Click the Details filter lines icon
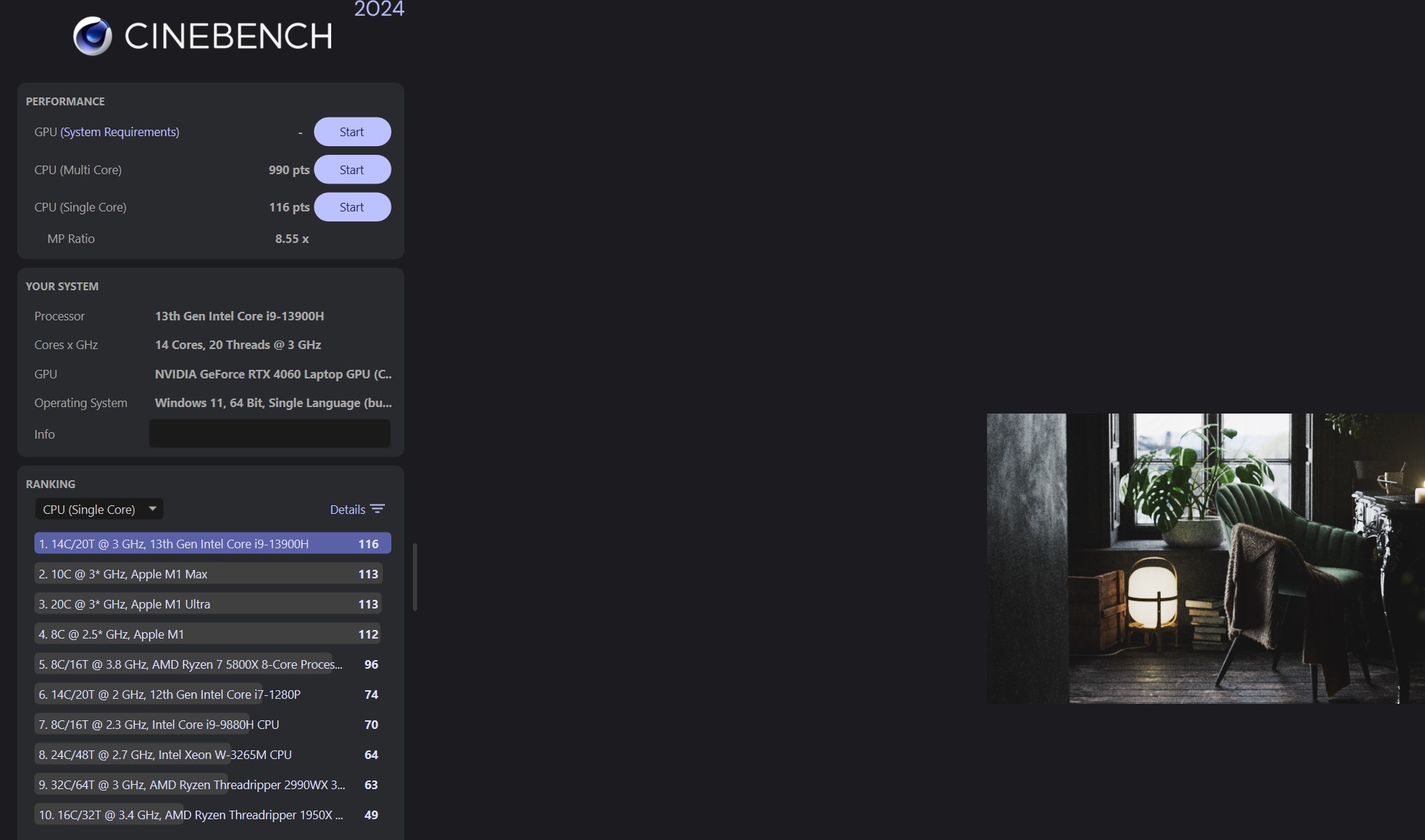1425x840 pixels. [378, 509]
